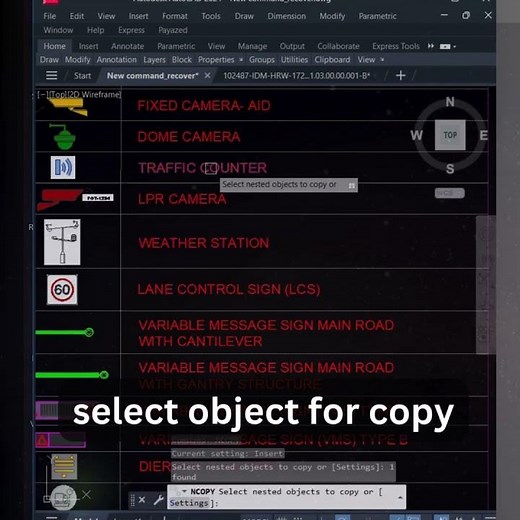Select the dome camera symbol
Screen dimensions: 520x520
63,136
